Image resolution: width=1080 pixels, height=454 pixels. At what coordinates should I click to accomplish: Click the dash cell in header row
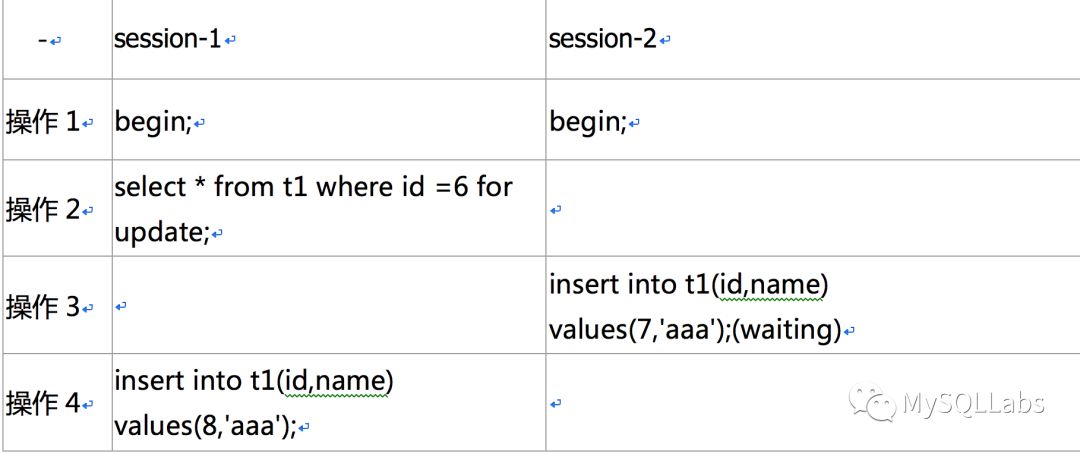pos(43,40)
